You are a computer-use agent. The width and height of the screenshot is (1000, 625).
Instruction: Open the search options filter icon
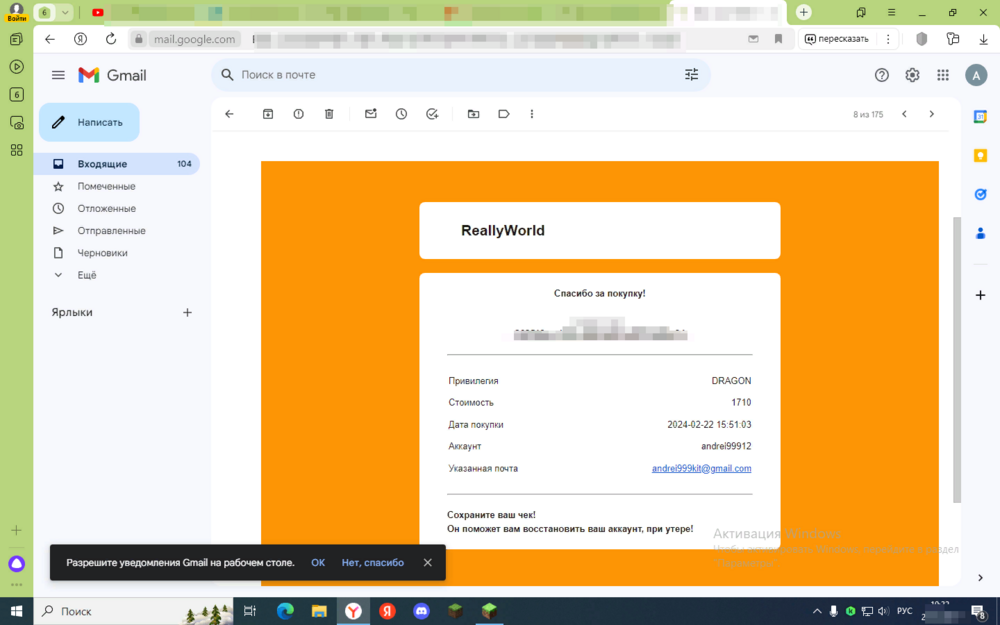pos(691,75)
